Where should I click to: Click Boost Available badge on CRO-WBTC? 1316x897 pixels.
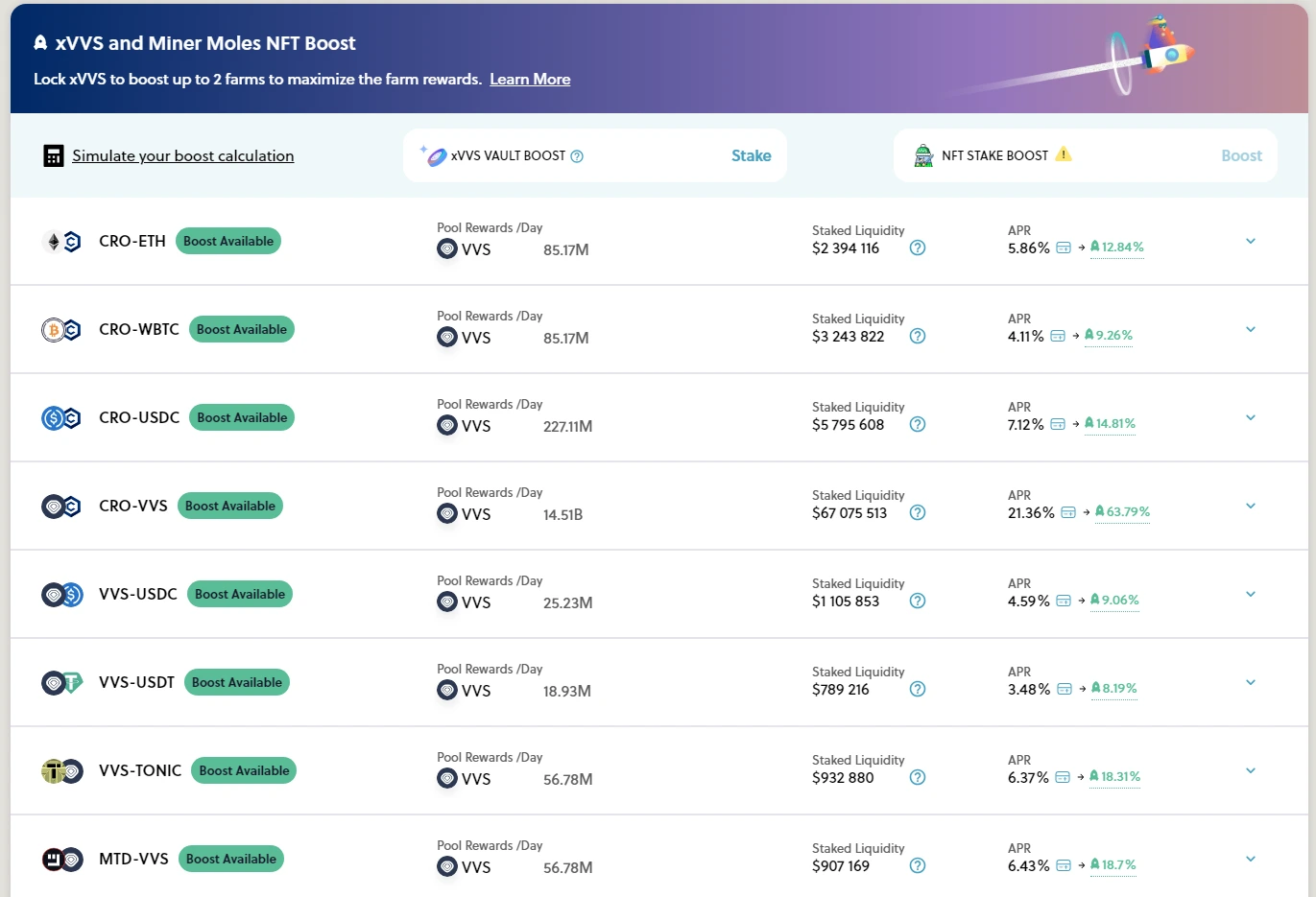pyautogui.click(x=242, y=330)
